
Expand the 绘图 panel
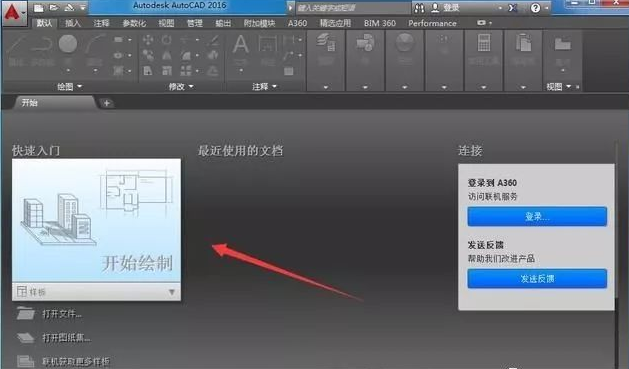(x=70, y=86)
